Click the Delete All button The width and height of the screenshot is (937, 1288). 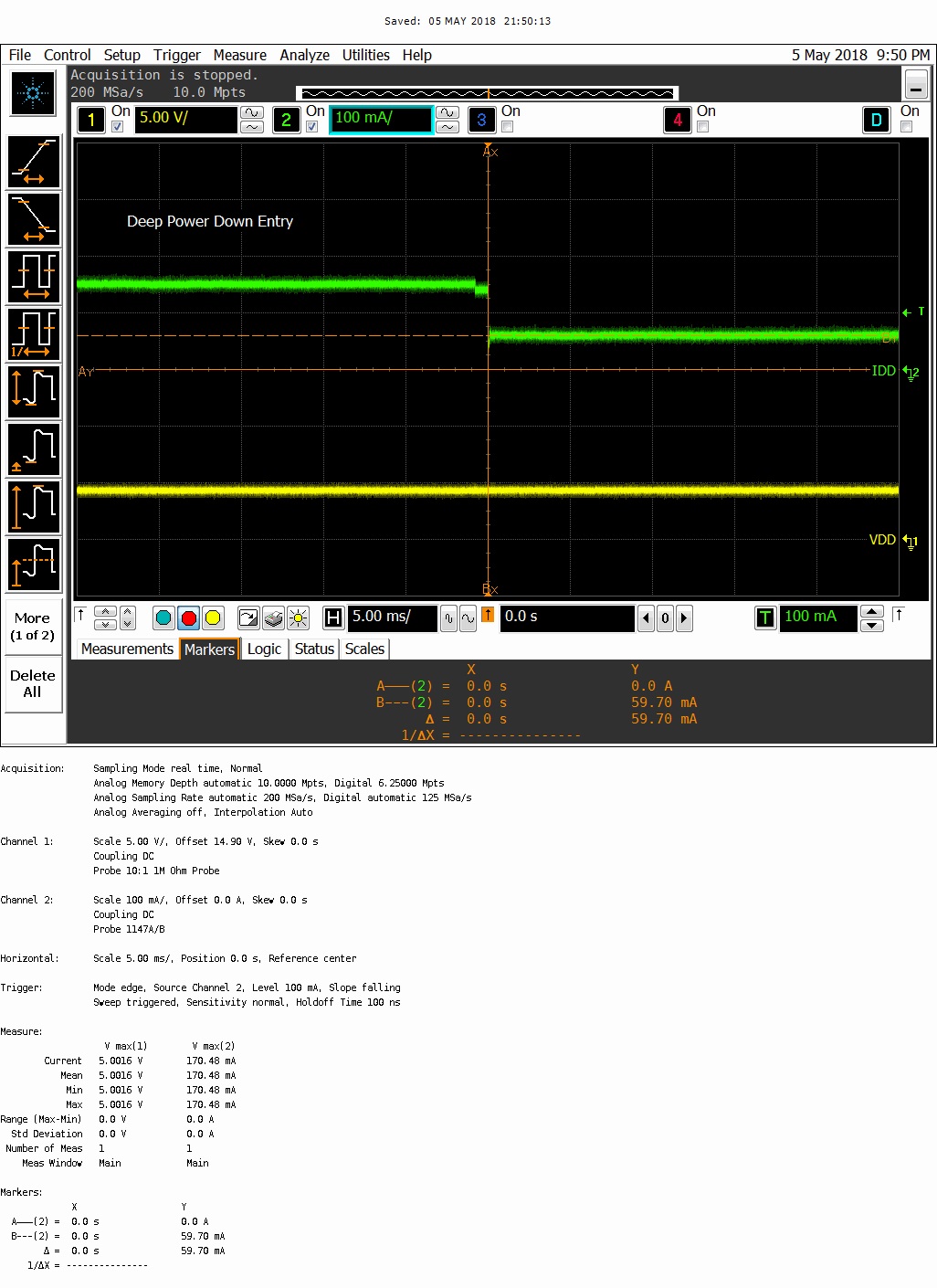click(33, 683)
